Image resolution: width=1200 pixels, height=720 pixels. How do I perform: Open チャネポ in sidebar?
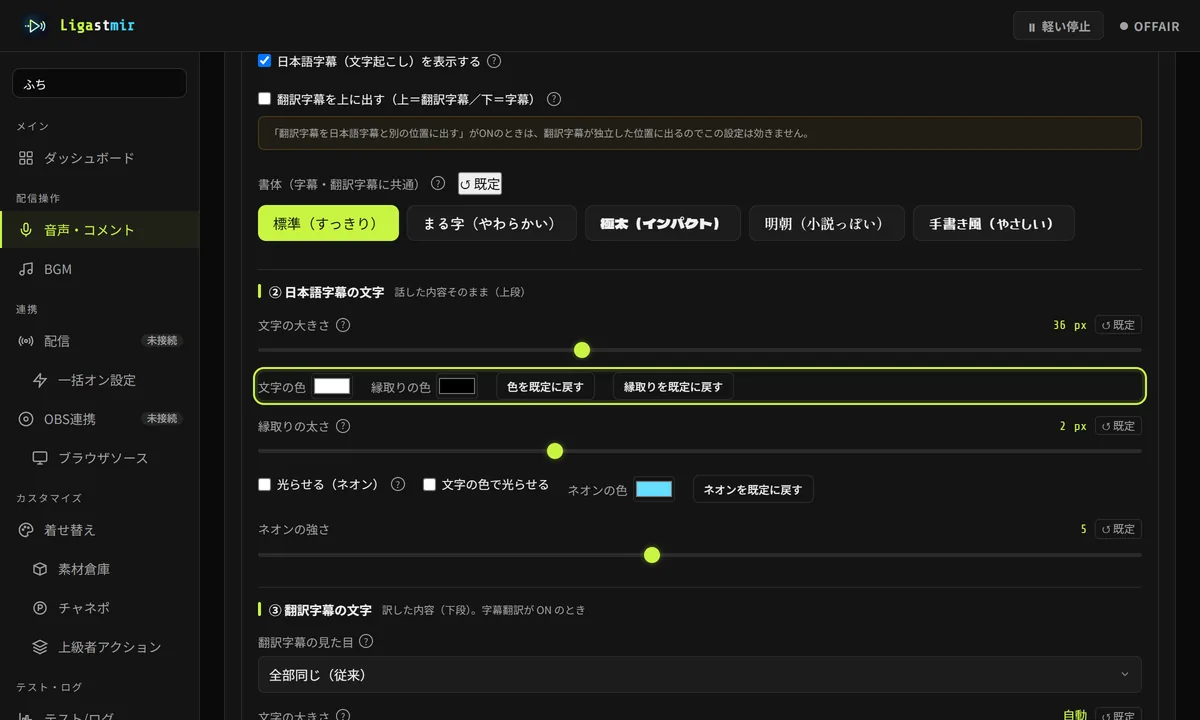(100, 608)
